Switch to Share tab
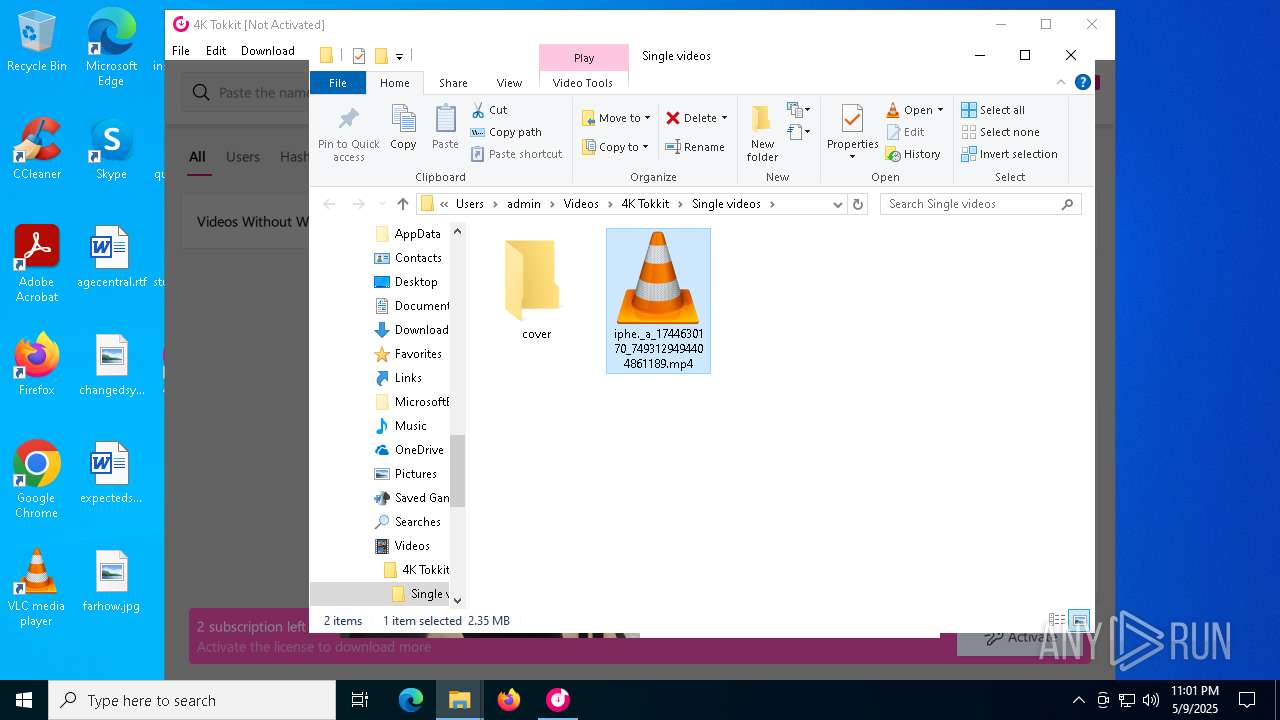Screen dimensions: 1280x720 [x=453, y=83]
